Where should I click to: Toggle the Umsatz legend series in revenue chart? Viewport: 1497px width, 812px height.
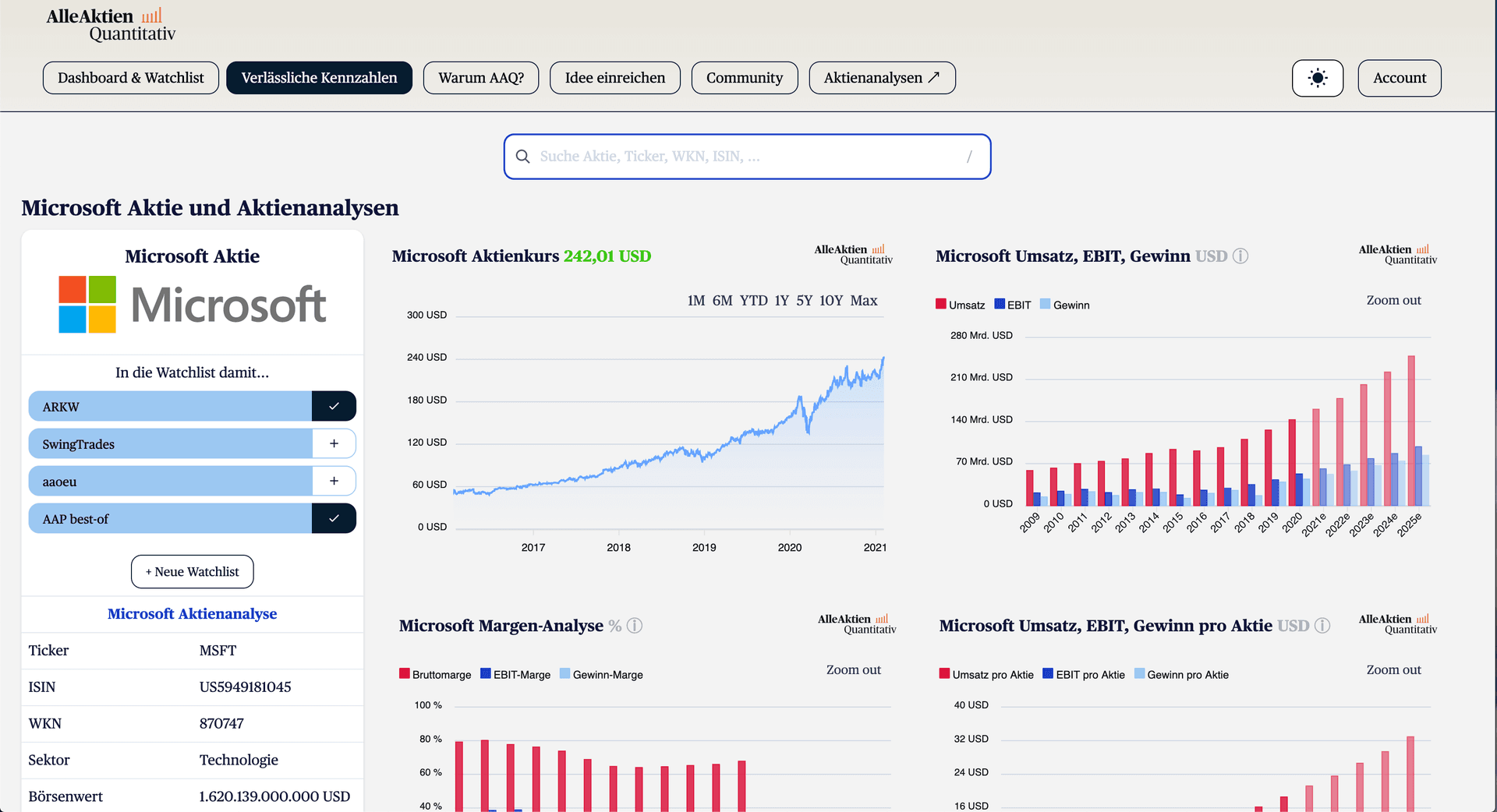point(961,305)
